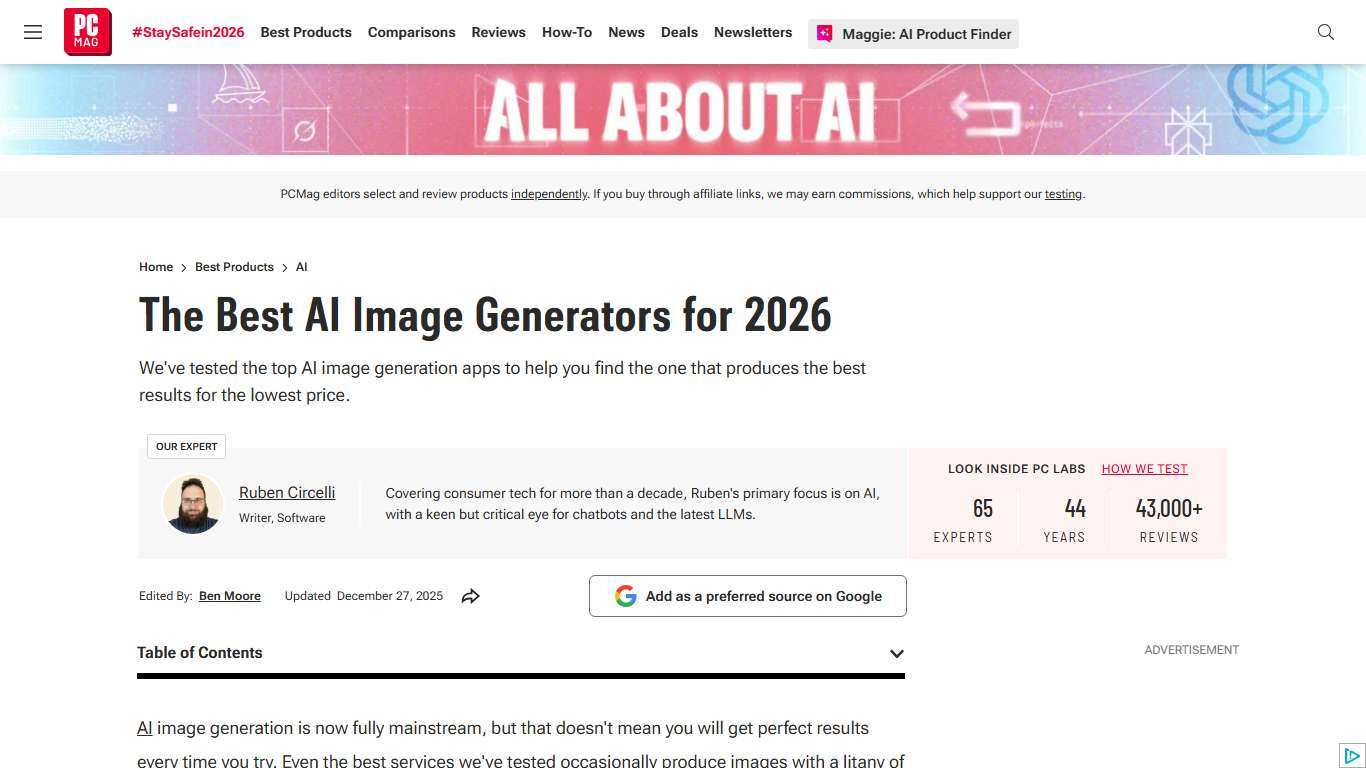This screenshot has width=1366, height=768.
Task: Click the search magnifying glass in the header
Action: coord(1325,32)
